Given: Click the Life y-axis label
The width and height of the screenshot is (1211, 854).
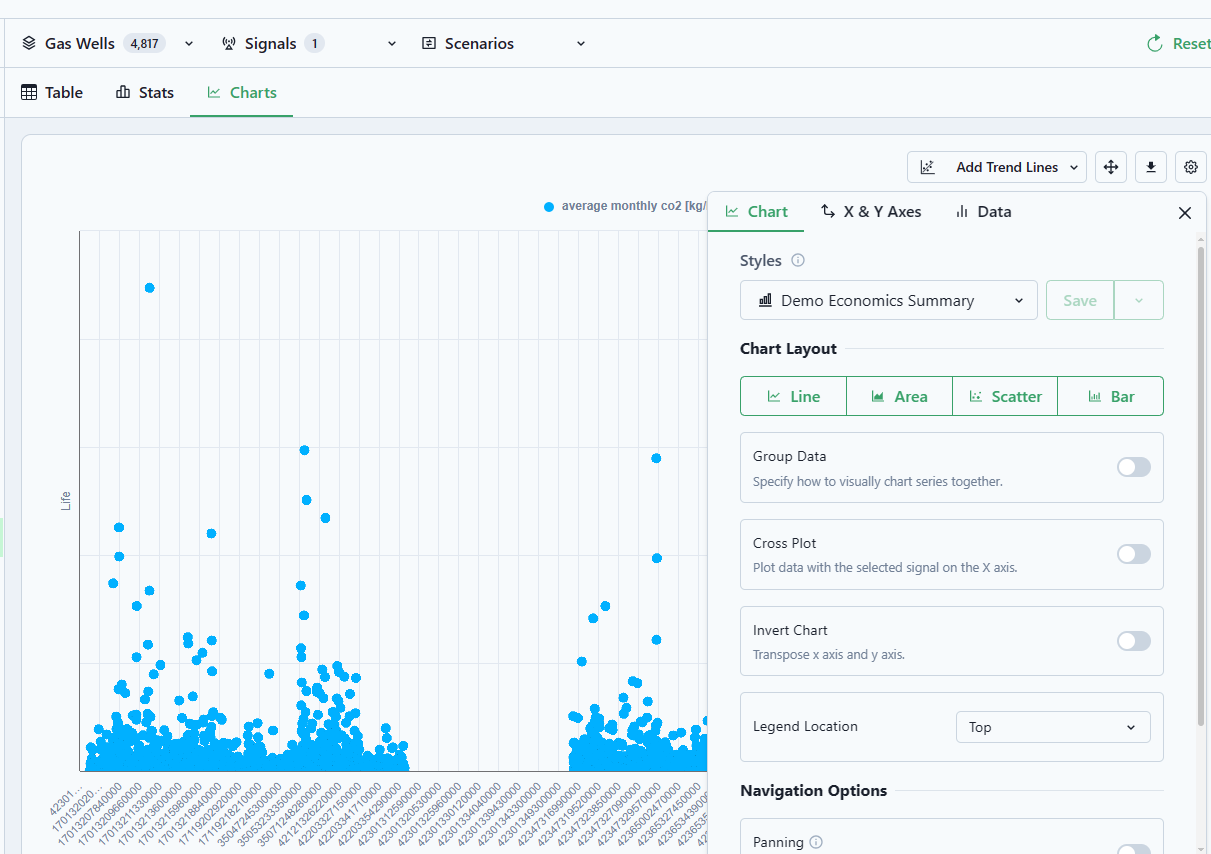Looking at the screenshot, I should pyautogui.click(x=66, y=501).
